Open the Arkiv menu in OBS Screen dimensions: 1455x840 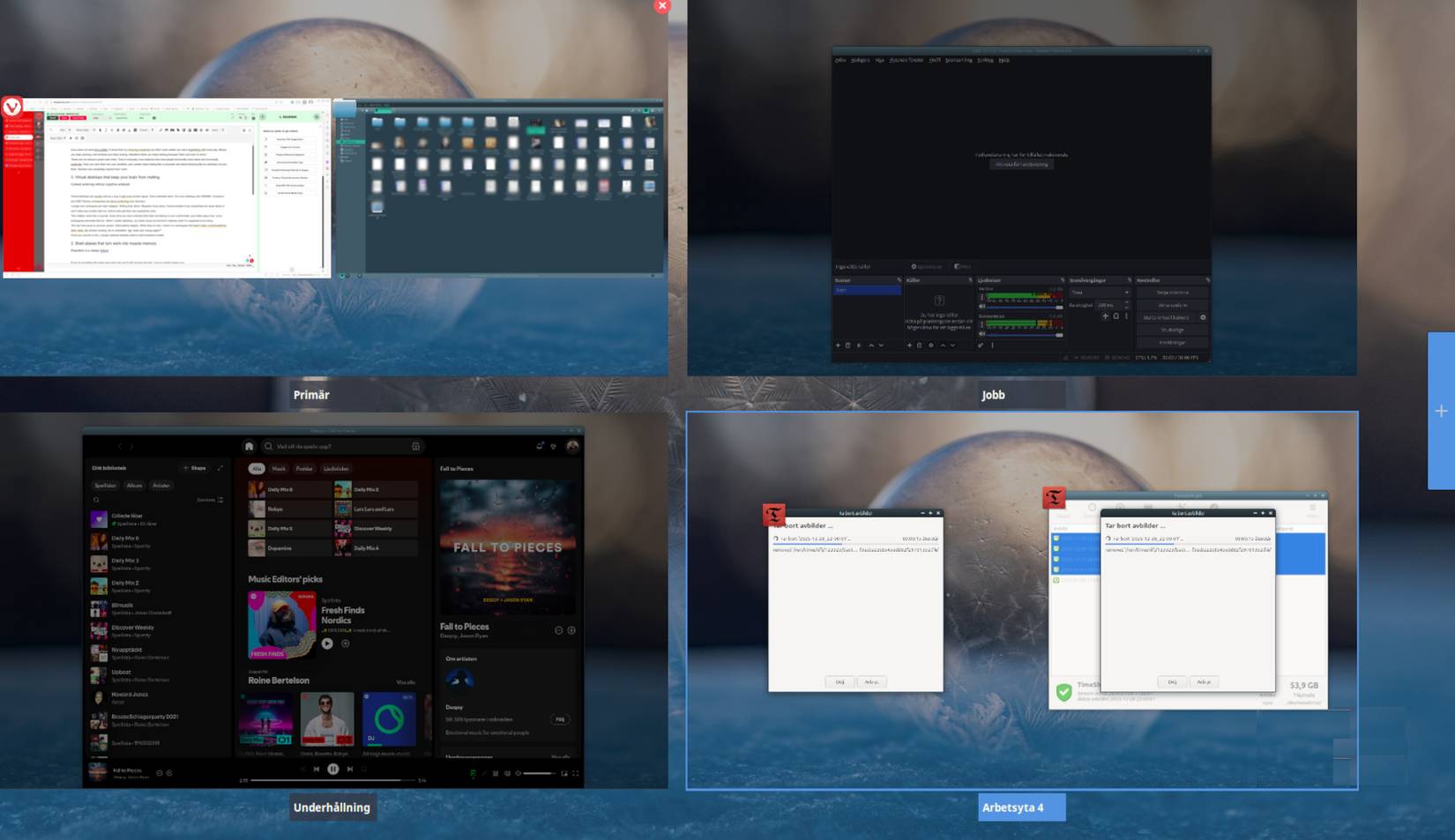[840, 60]
